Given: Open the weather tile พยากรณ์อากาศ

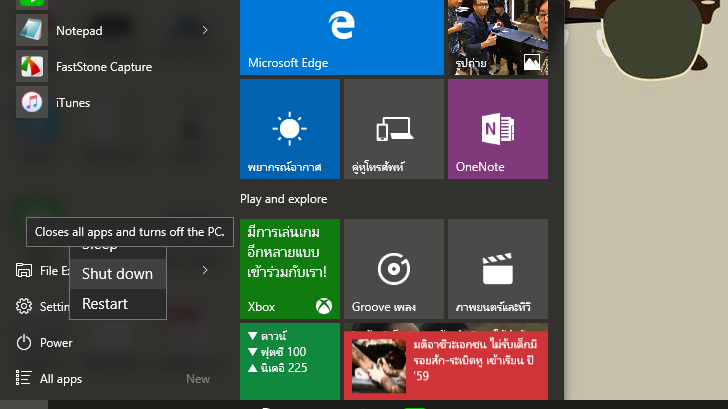Looking at the screenshot, I should pos(290,129).
